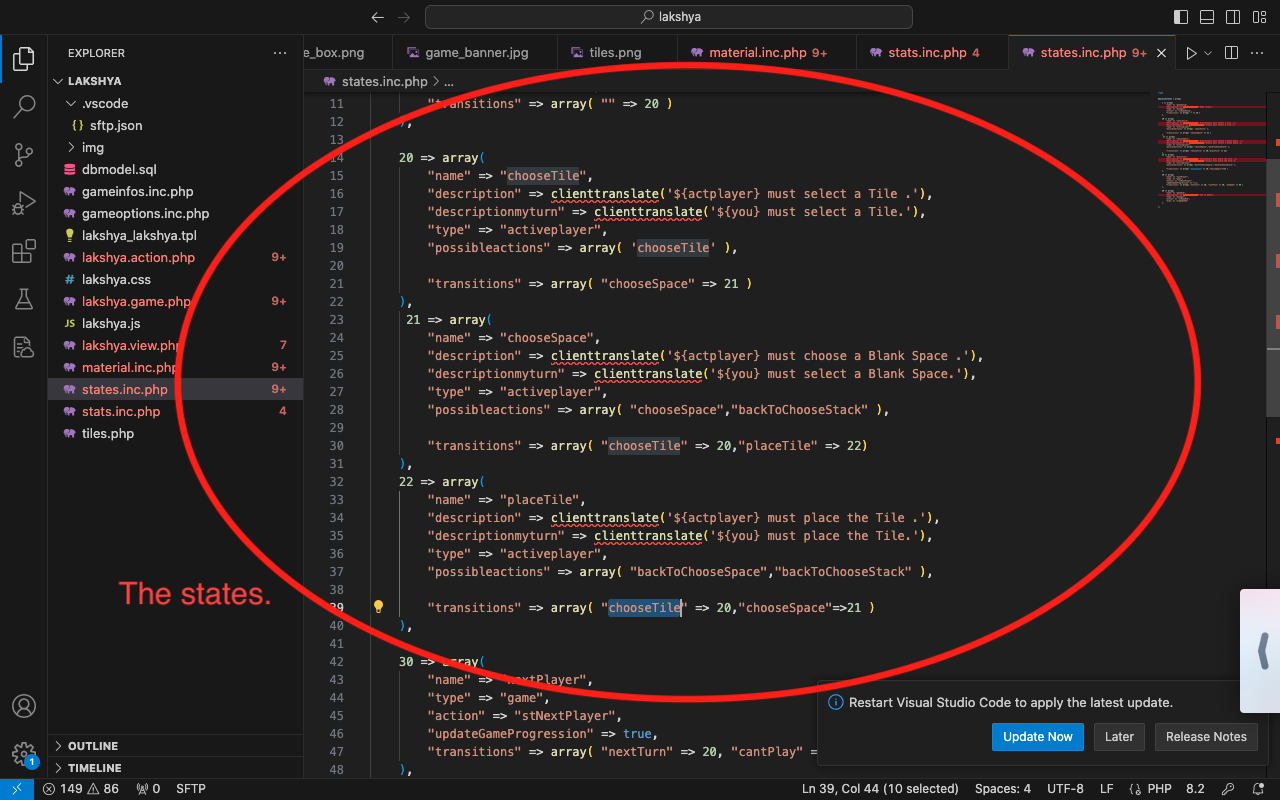Screen dimensions: 1280x800
Task: Open the SFTP view in activity bar
Action: (x=23, y=347)
